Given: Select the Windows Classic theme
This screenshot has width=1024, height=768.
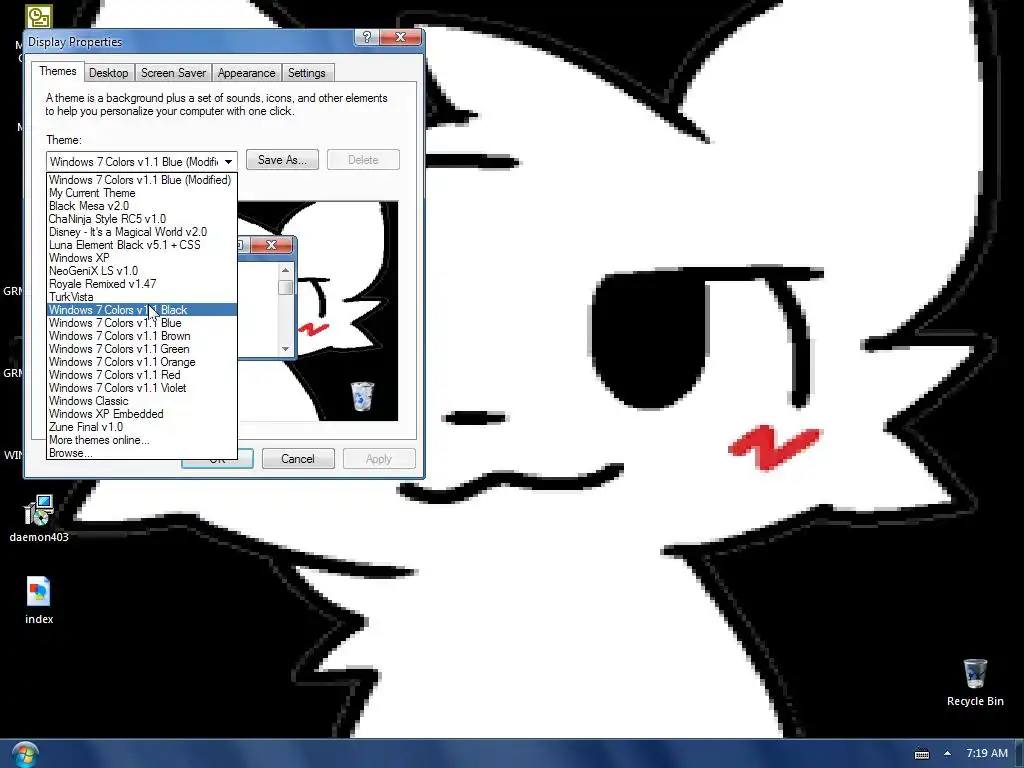Looking at the screenshot, I should coord(140,401).
